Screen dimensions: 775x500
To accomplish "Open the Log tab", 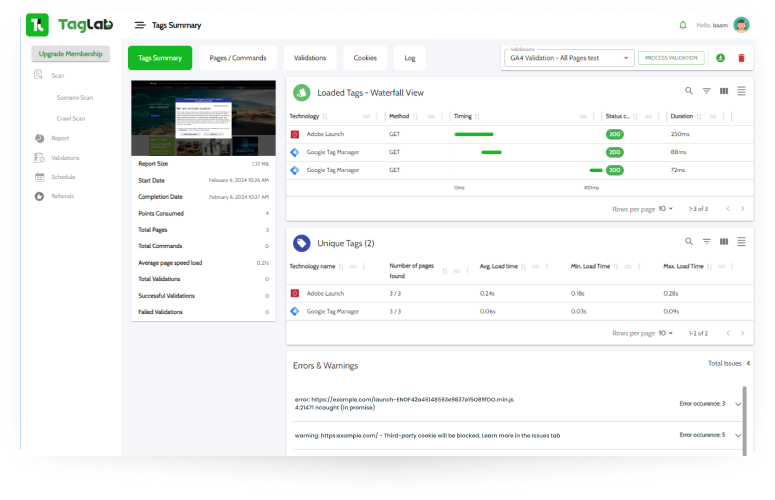I will 410,58.
